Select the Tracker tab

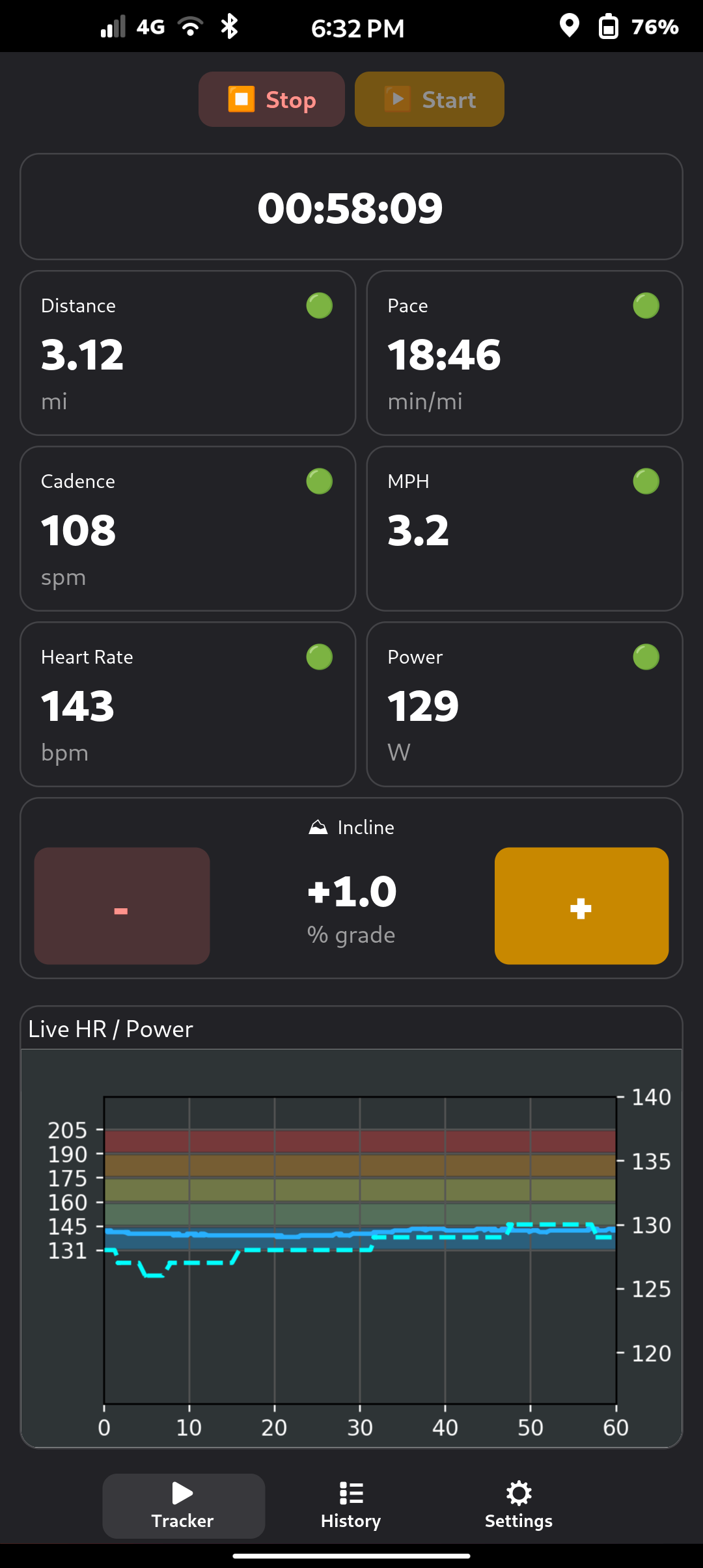[x=184, y=1506]
